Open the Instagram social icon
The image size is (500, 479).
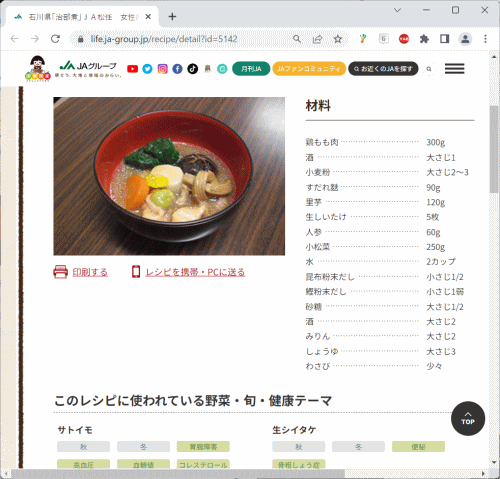(162, 69)
